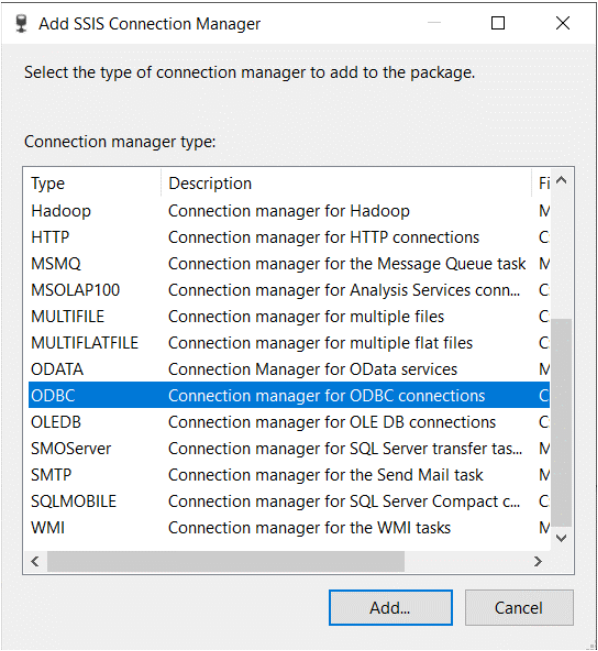Image resolution: width=598 pixels, height=651 pixels.
Task: Select MULTIFLATFILE in the list
Action: 289,343
